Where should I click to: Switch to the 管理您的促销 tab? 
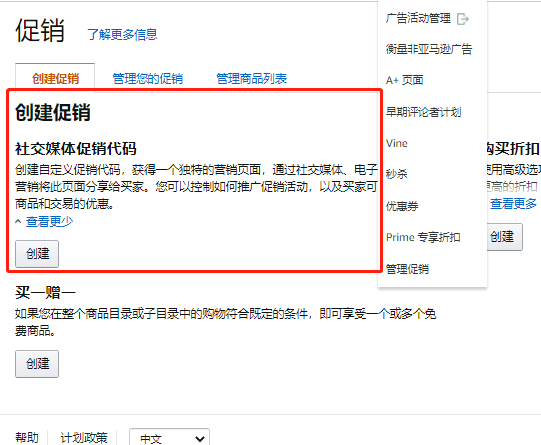[x=148, y=79]
